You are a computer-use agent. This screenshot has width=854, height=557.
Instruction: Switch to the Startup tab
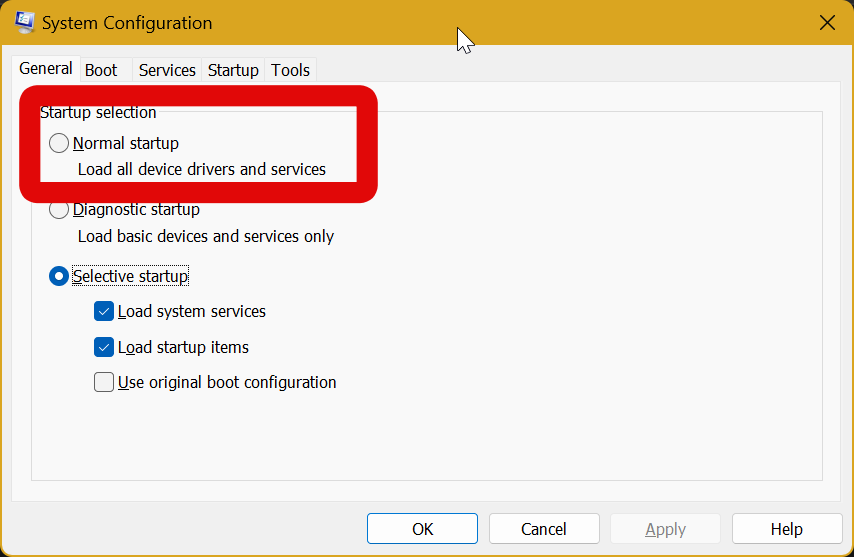[233, 70]
